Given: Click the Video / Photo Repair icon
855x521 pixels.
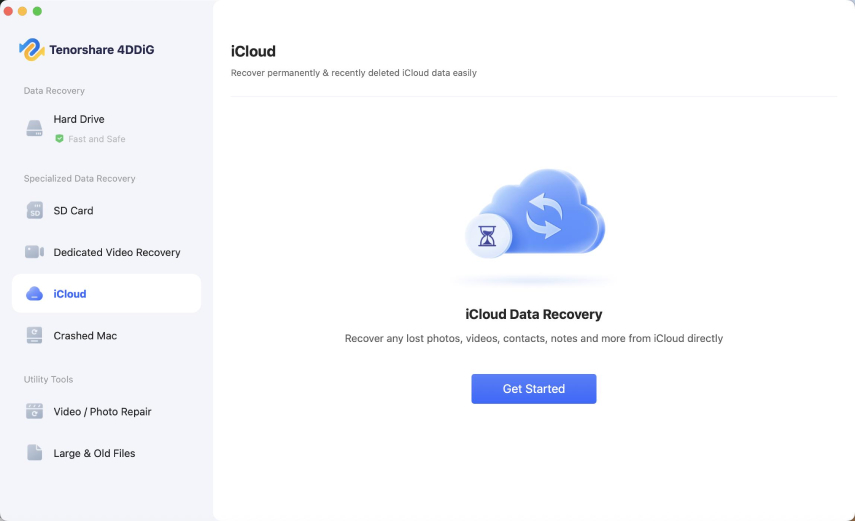Looking at the screenshot, I should [x=35, y=412].
